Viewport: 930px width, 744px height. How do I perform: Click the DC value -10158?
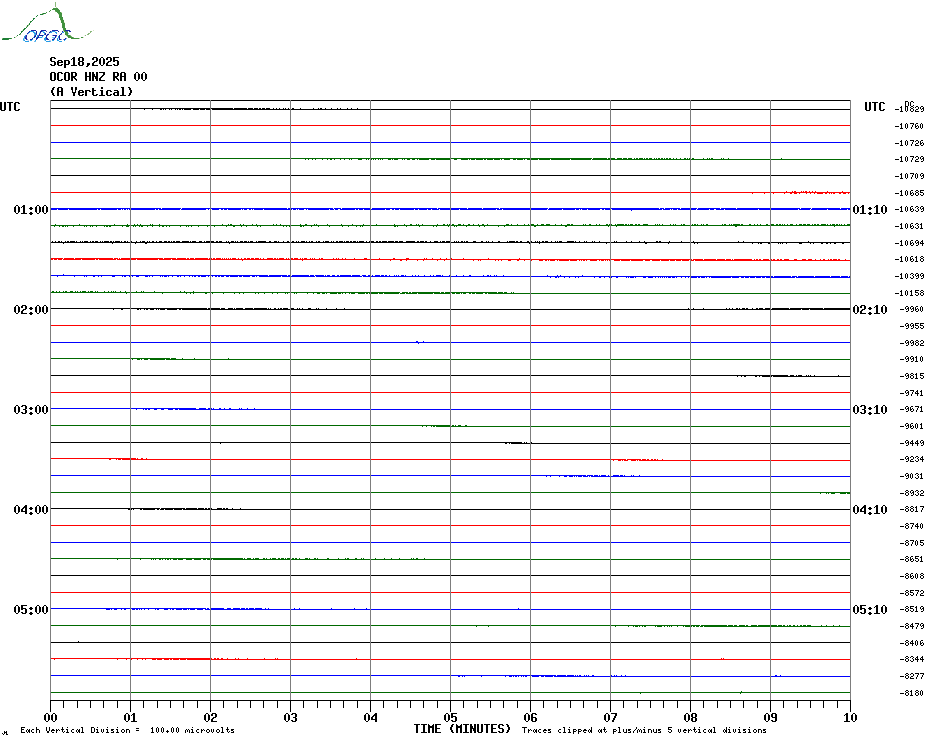pyautogui.click(x=909, y=293)
